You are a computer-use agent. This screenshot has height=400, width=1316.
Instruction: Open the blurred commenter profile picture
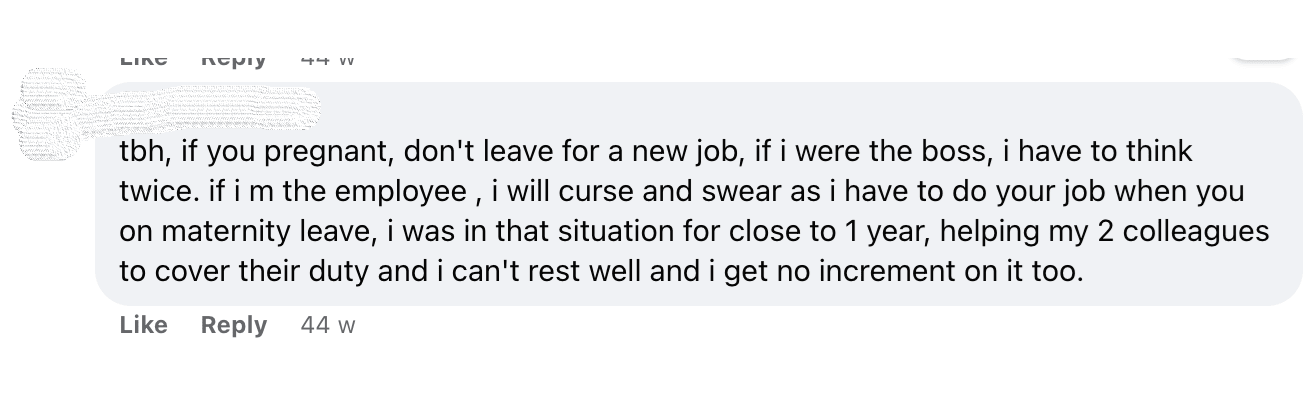[52, 115]
